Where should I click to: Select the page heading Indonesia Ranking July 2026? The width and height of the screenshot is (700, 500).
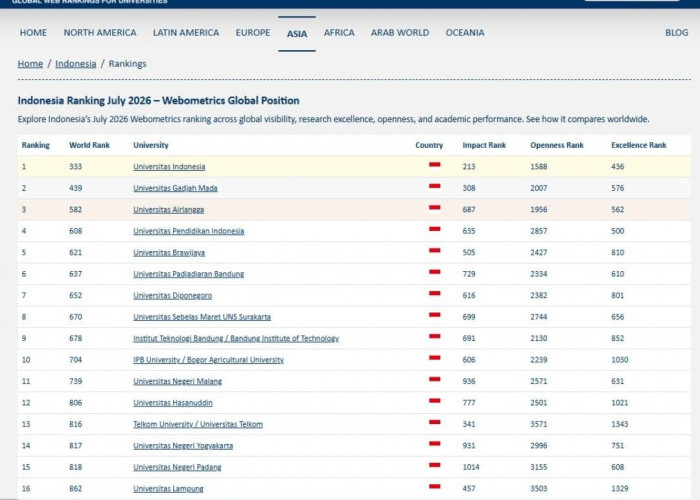click(x=158, y=100)
